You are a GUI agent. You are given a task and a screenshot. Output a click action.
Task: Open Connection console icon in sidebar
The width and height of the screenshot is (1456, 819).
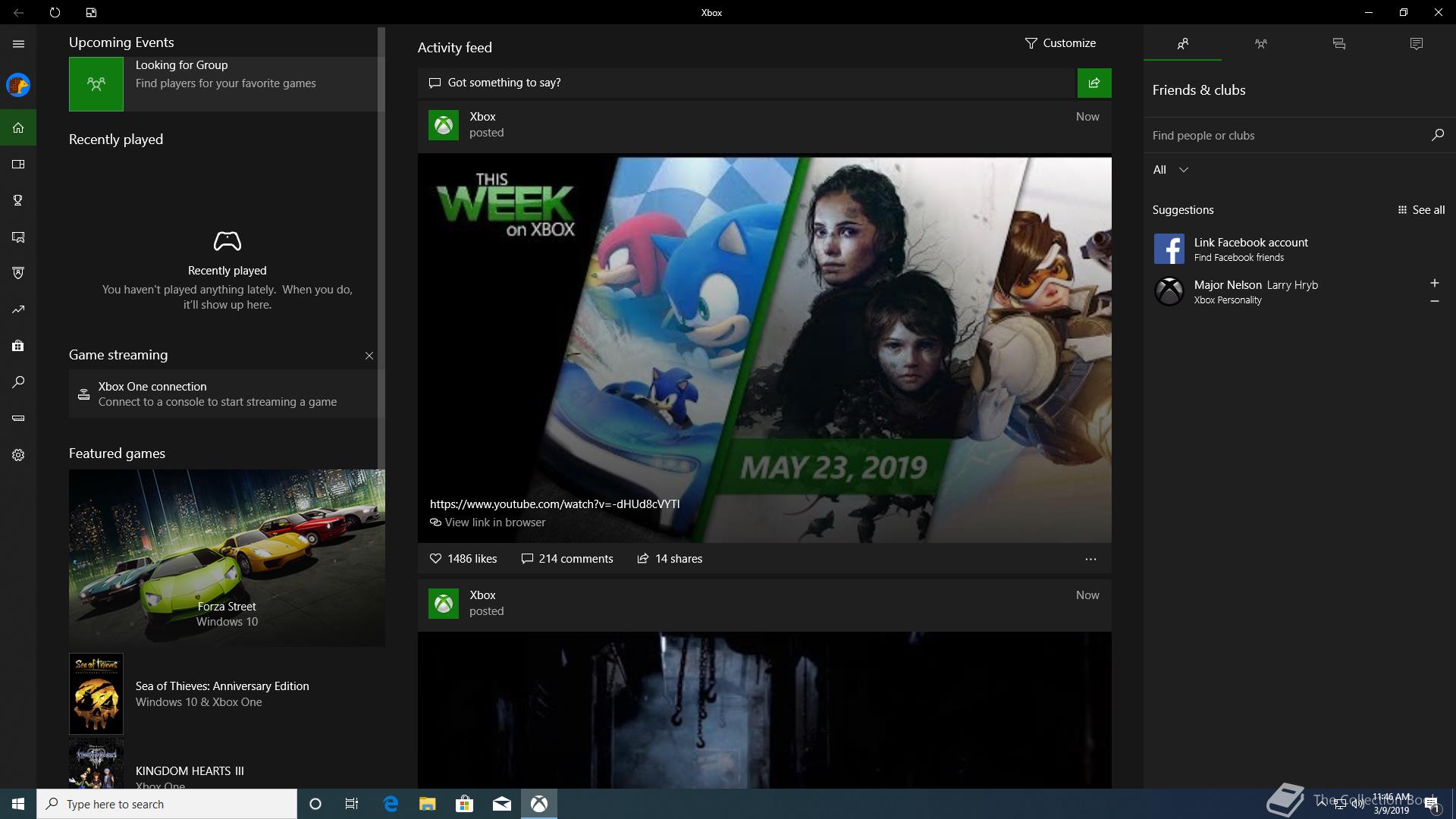pyautogui.click(x=18, y=419)
